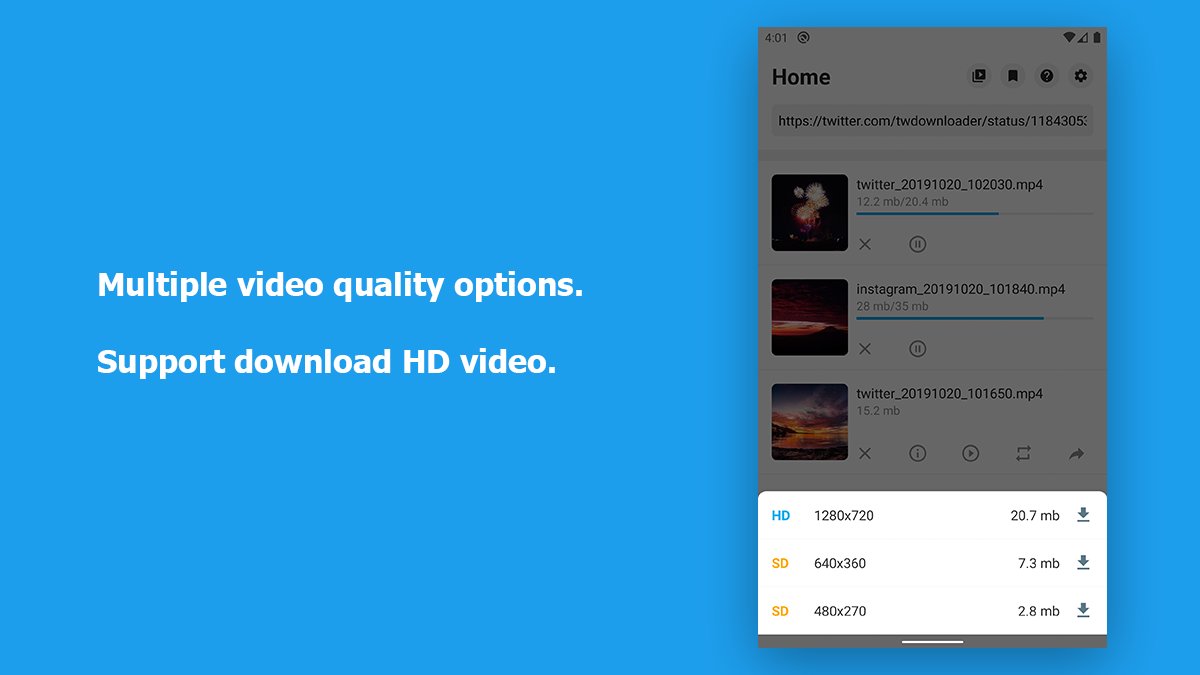
Task: Download the SD 640x360 version
Action: pyautogui.click(x=1083, y=563)
